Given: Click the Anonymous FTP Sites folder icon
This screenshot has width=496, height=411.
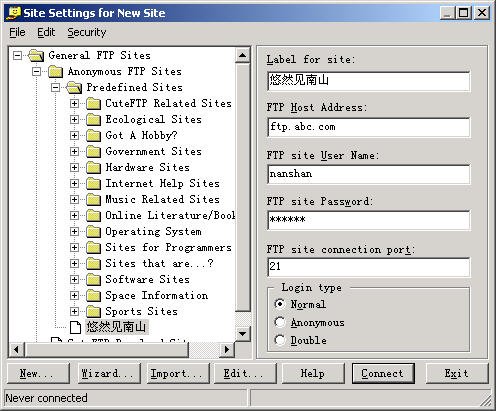Looking at the screenshot, I should pyautogui.click(x=55, y=71).
